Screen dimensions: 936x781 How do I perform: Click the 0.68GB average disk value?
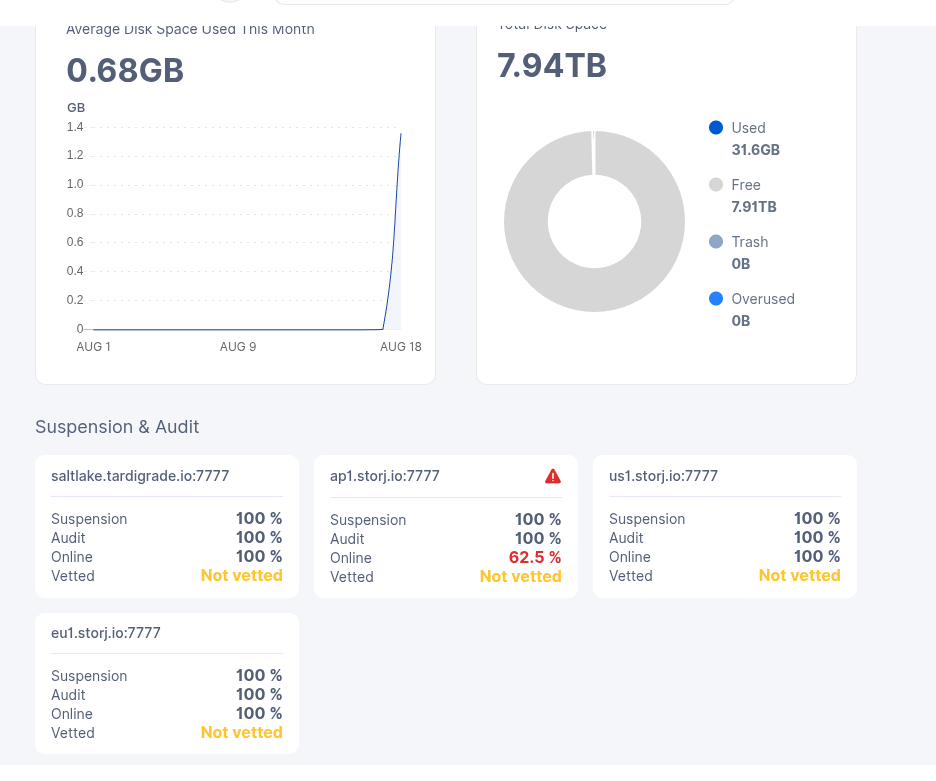point(125,71)
